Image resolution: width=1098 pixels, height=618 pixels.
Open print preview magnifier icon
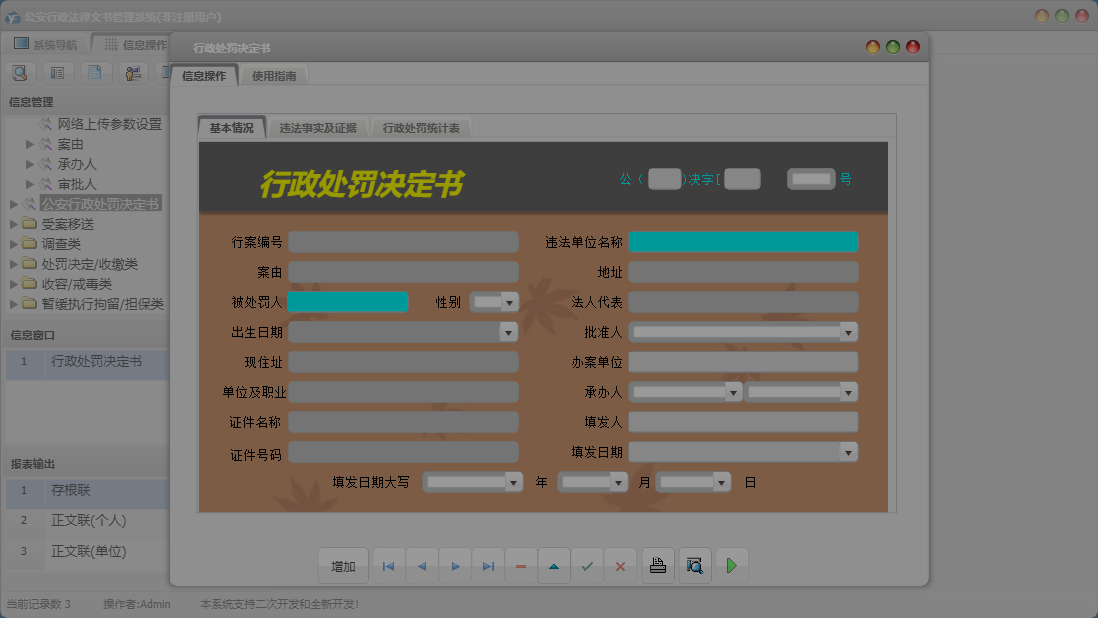tap(695, 566)
